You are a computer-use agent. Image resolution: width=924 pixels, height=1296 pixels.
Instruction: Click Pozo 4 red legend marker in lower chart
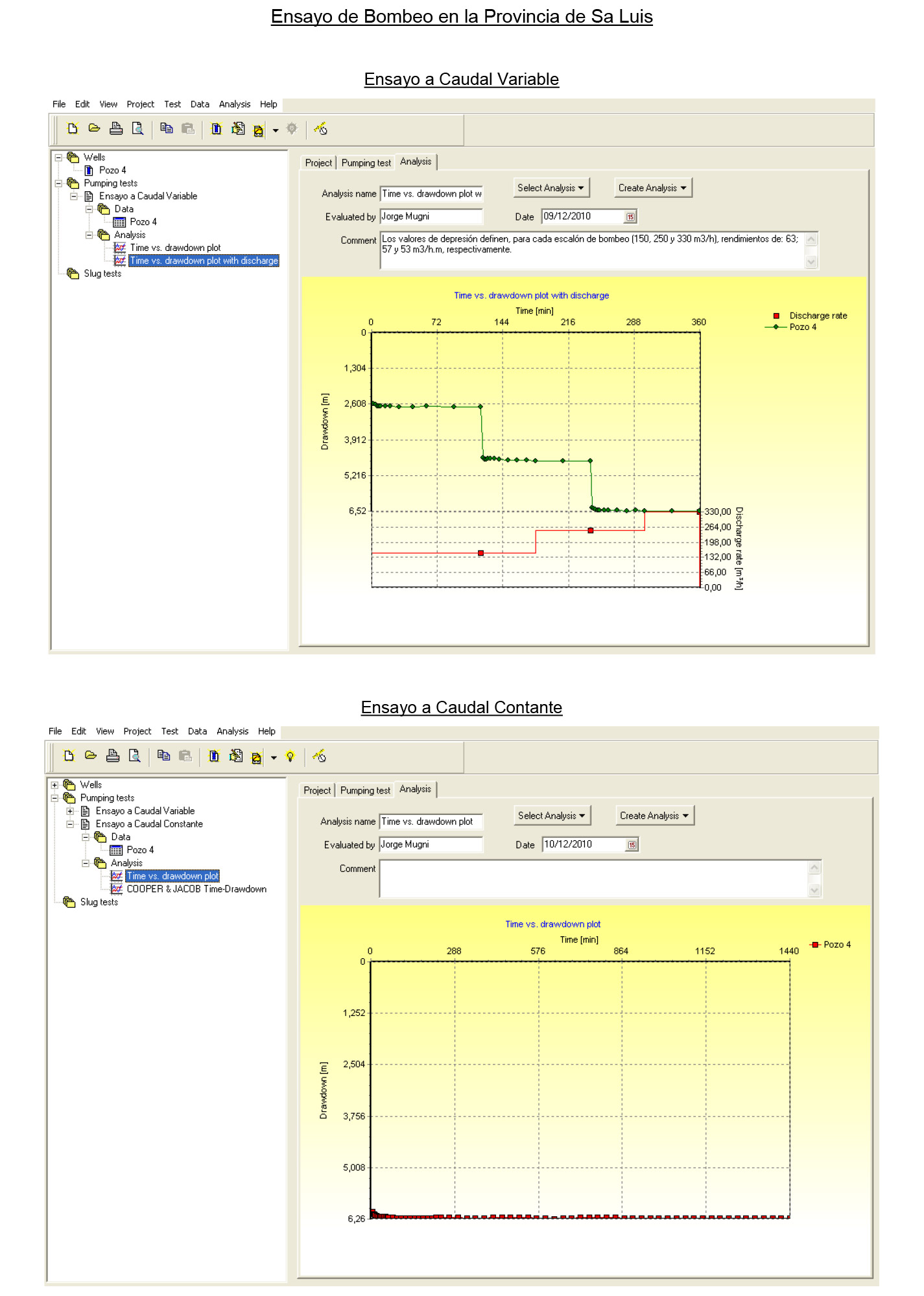tap(814, 945)
